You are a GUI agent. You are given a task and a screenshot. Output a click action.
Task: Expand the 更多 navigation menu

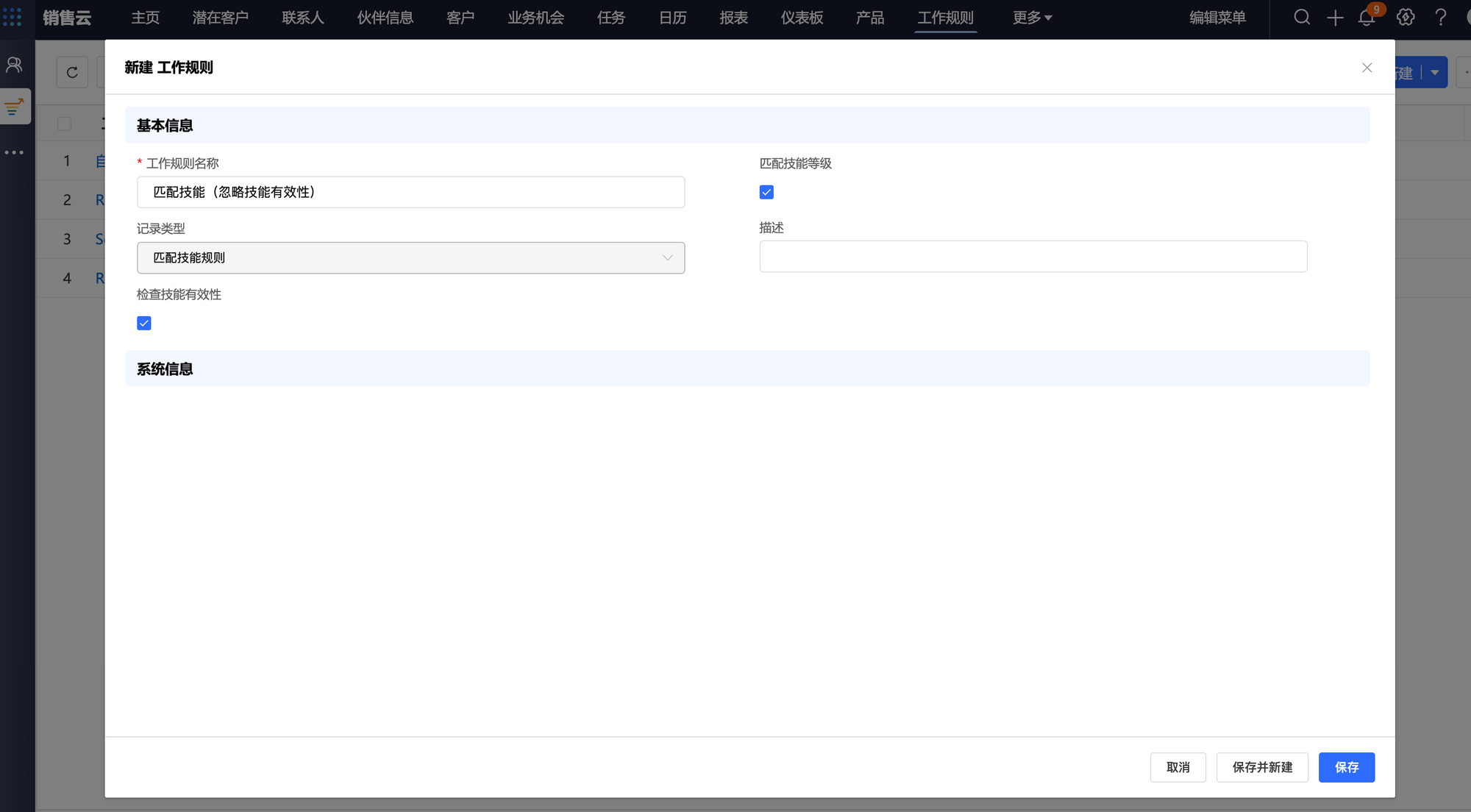tap(1031, 18)
